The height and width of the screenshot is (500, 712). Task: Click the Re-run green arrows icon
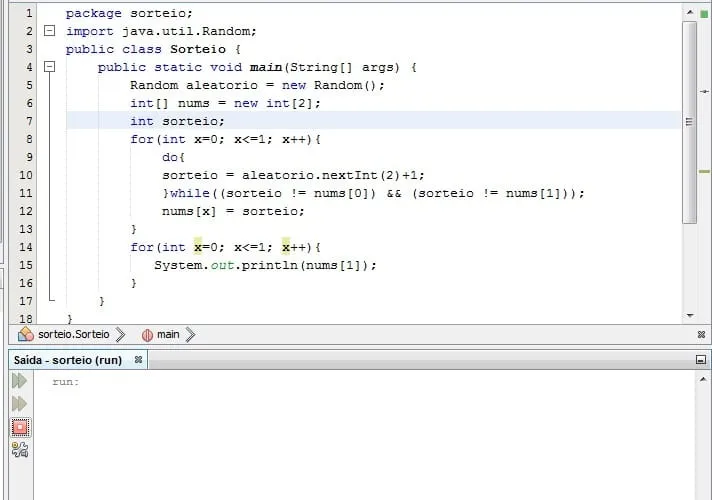pos(20,381)
